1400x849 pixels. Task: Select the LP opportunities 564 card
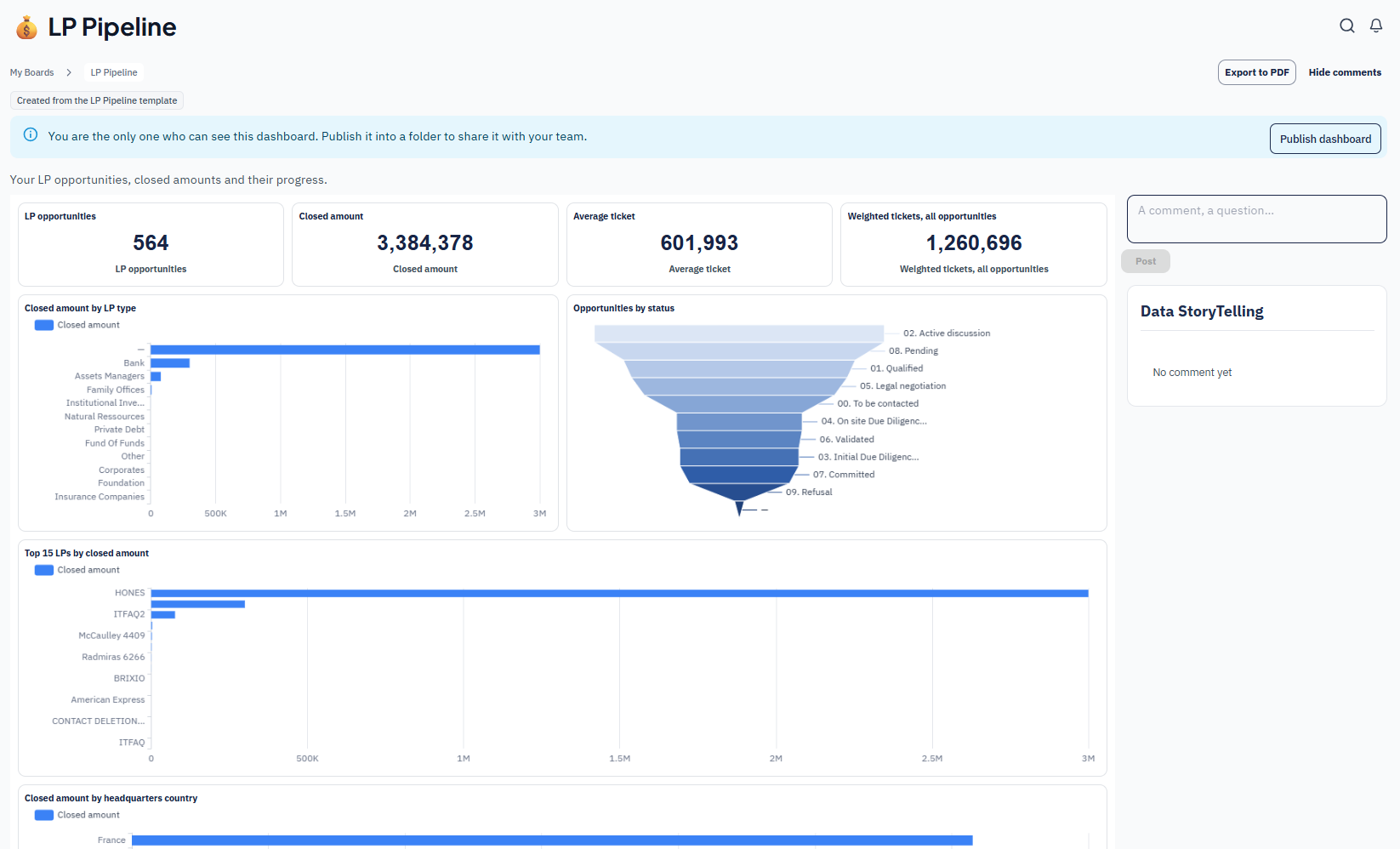151,244
